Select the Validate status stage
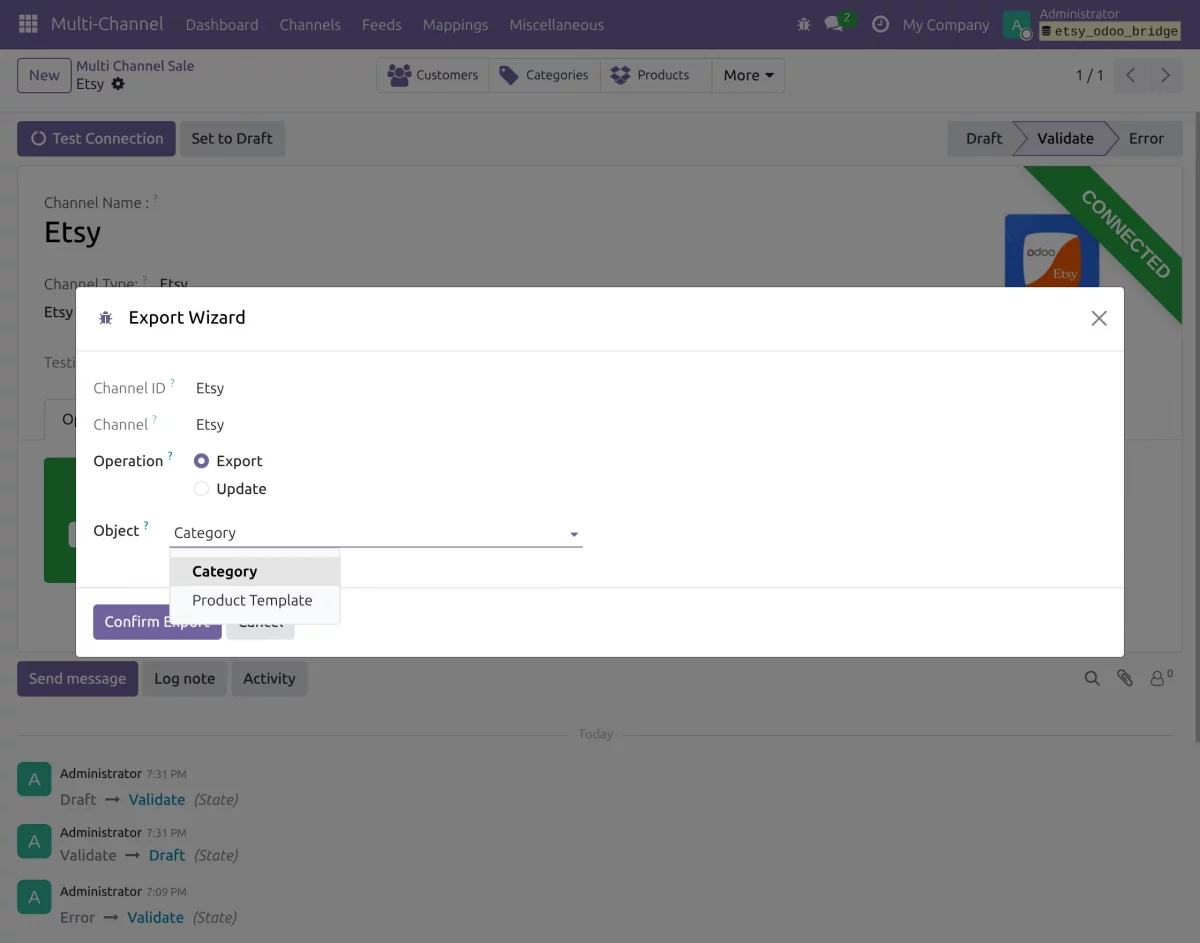1200x943 pixels. click(x=1065, y=139)
